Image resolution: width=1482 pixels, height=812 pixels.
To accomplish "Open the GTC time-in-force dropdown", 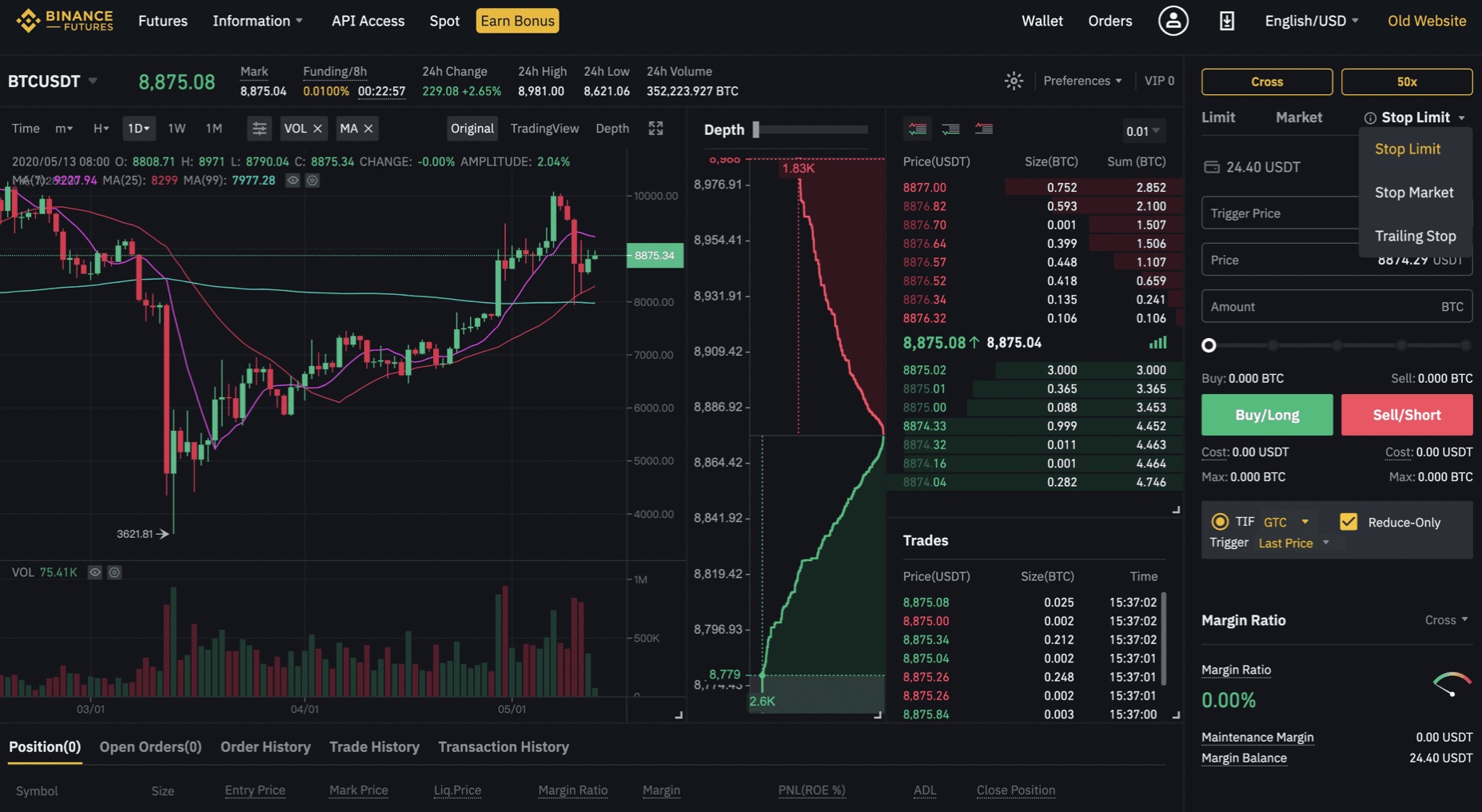I will pyautogui.click(x=1286, y=522).
